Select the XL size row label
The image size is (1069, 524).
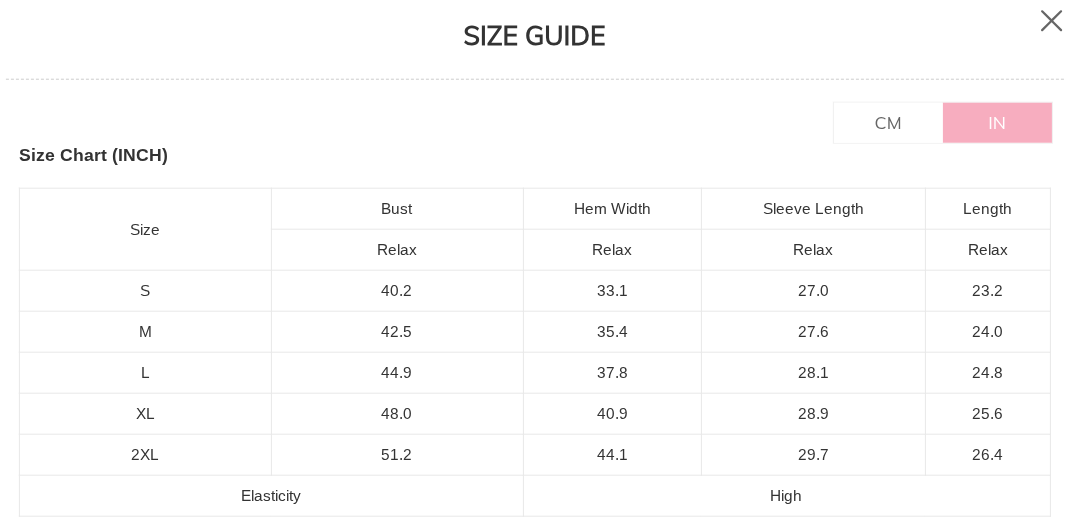[145, 414]
